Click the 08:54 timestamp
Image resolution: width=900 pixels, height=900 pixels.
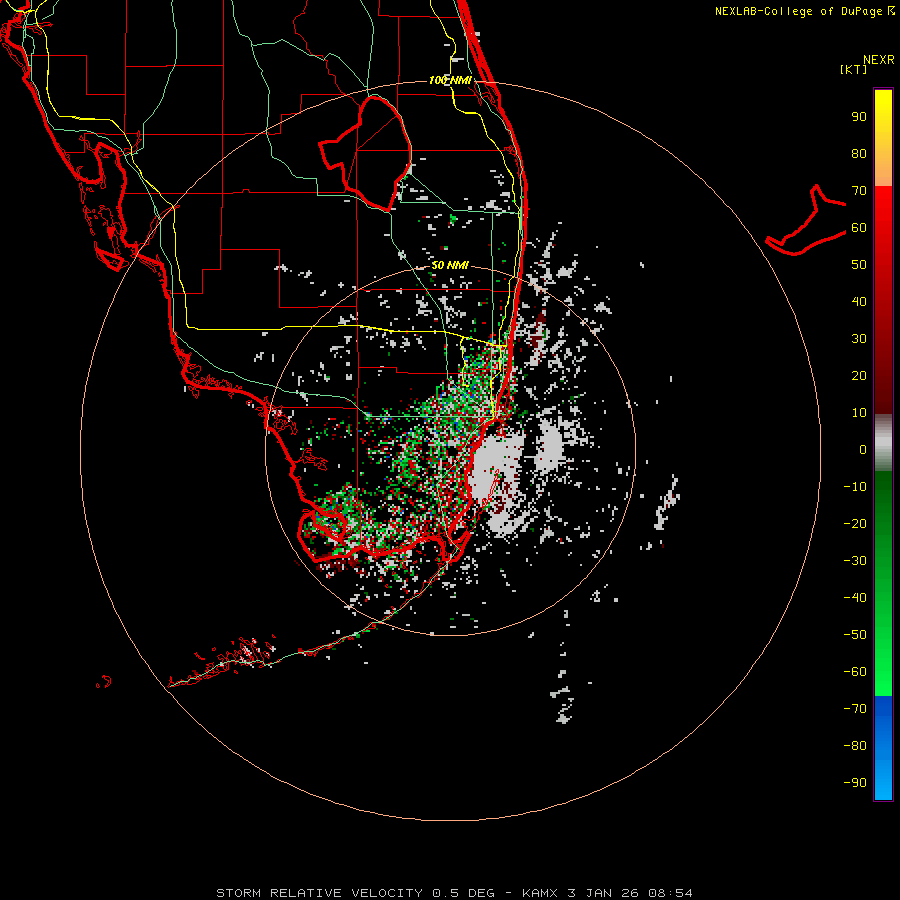(670, 893)
